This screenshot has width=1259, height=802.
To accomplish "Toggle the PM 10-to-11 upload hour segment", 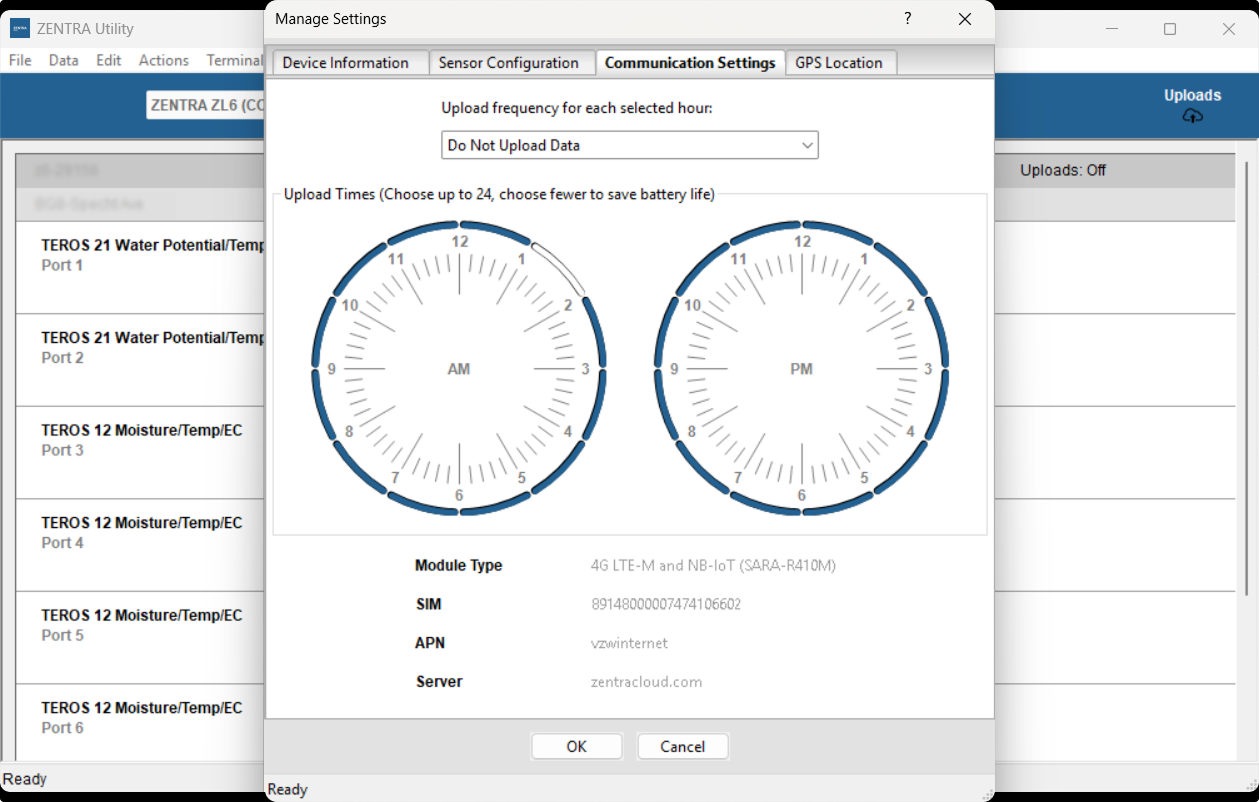I will click(704, 268).
